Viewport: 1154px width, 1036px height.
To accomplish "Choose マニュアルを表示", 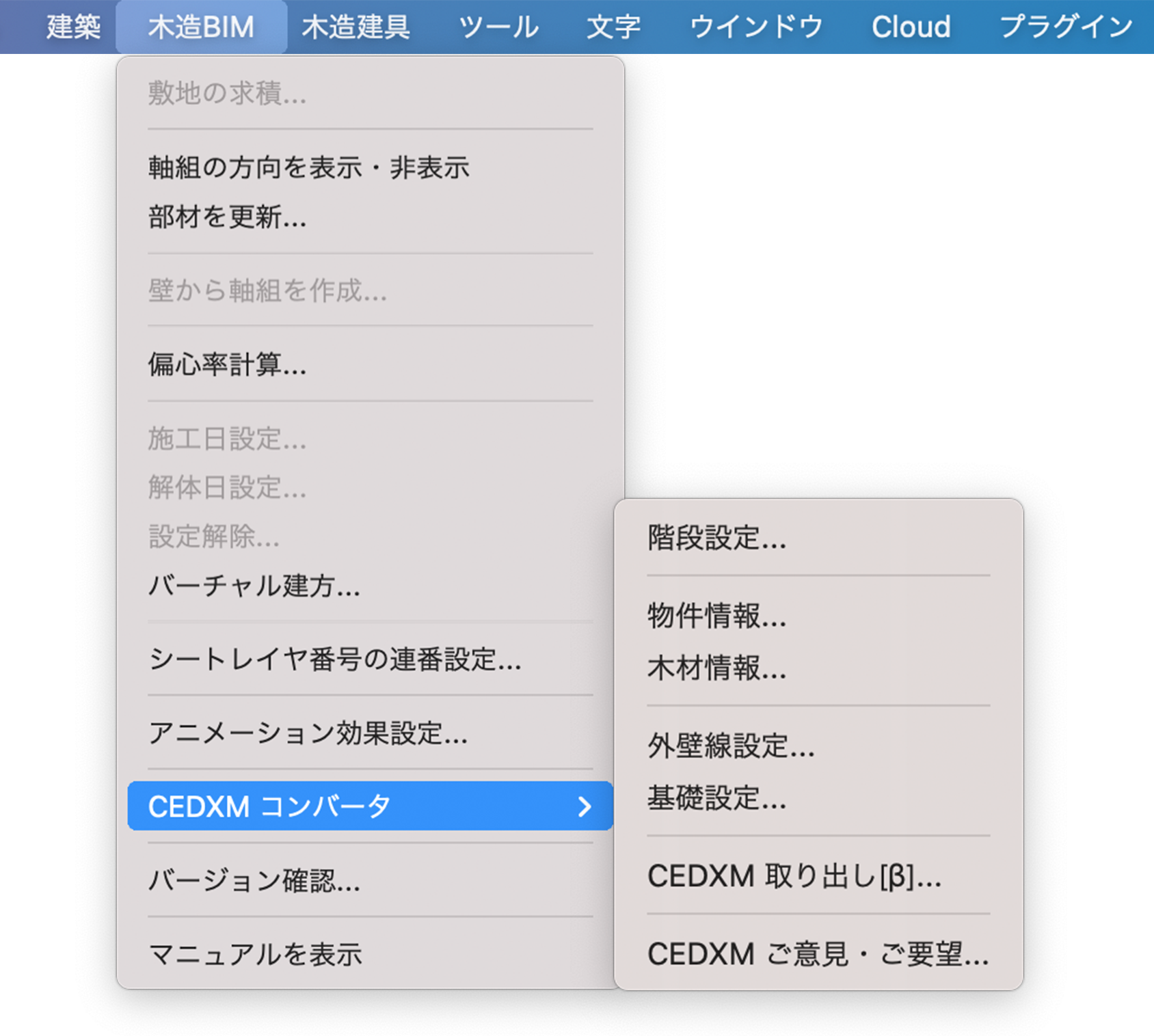I will (x=370, y=955).
